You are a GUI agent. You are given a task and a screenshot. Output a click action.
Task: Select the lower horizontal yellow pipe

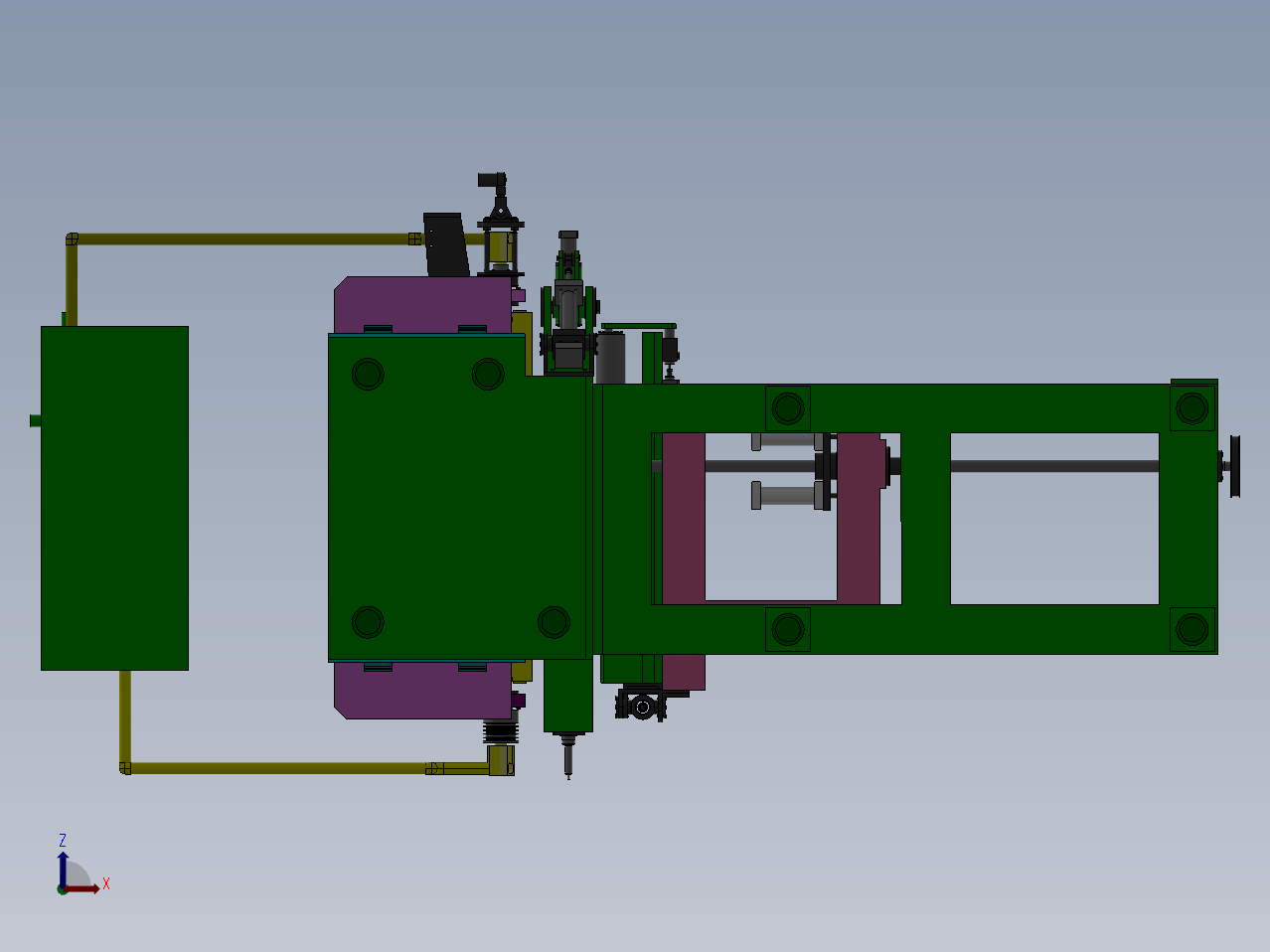click(x=278, y=768)
